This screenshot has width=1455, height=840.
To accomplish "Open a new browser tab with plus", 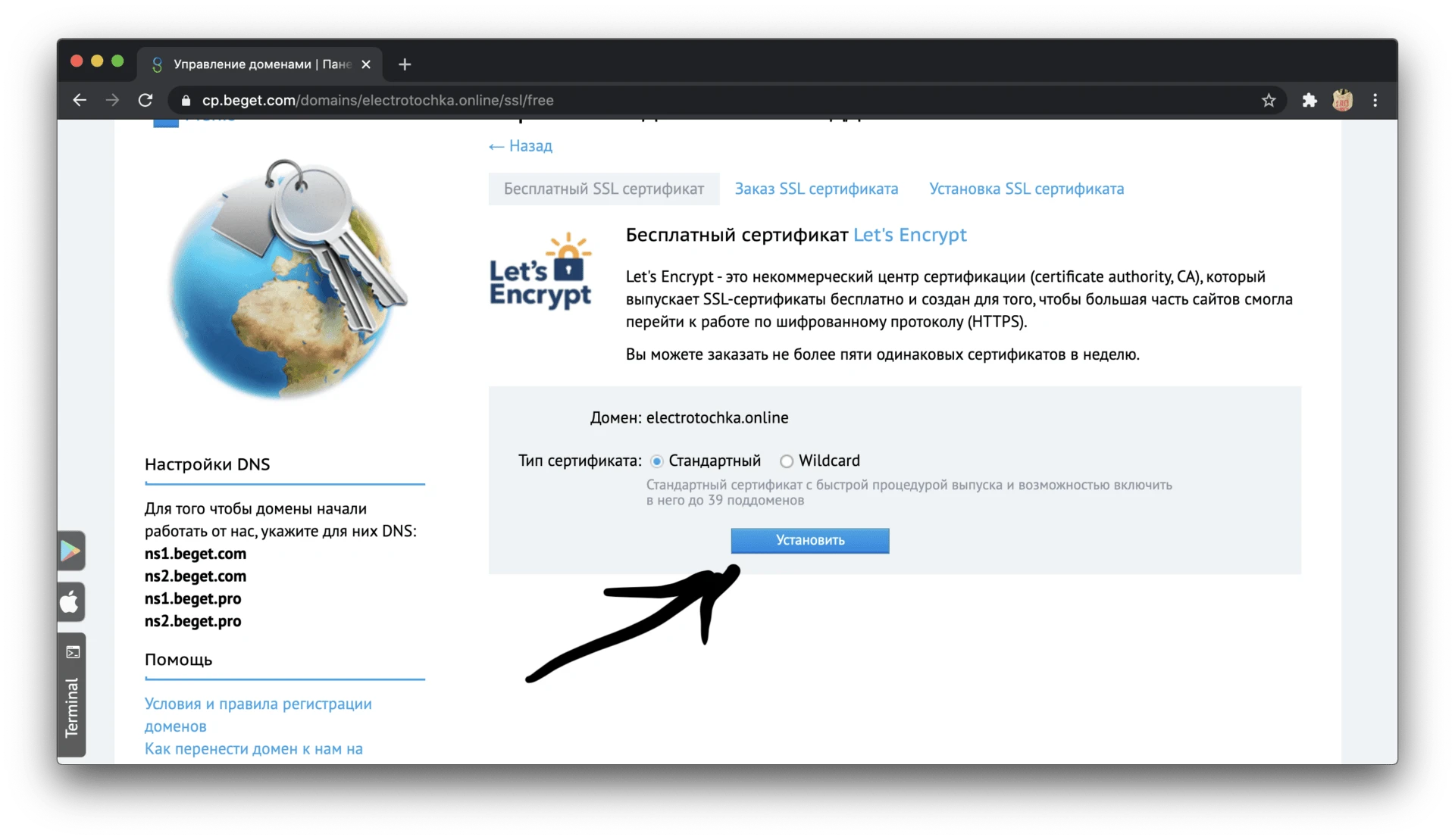I will (x=405, y=64).
